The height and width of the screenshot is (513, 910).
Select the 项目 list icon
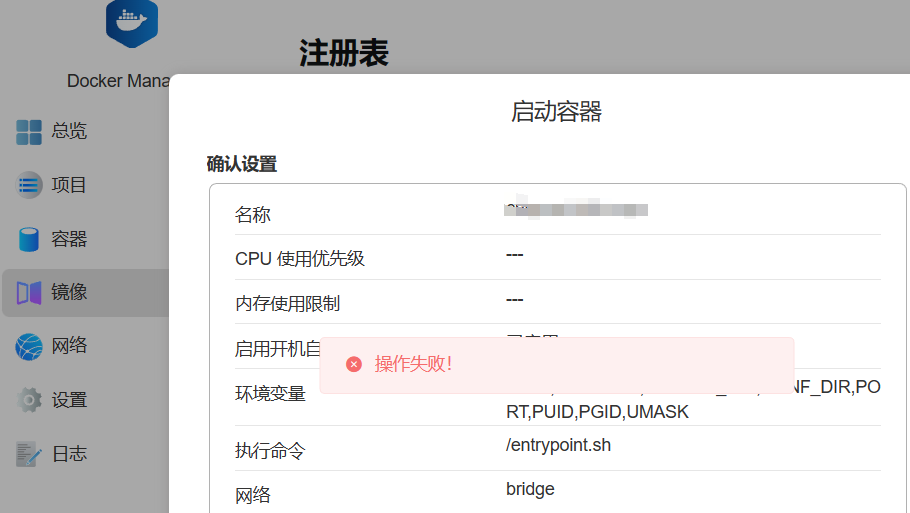coord(28,185)
